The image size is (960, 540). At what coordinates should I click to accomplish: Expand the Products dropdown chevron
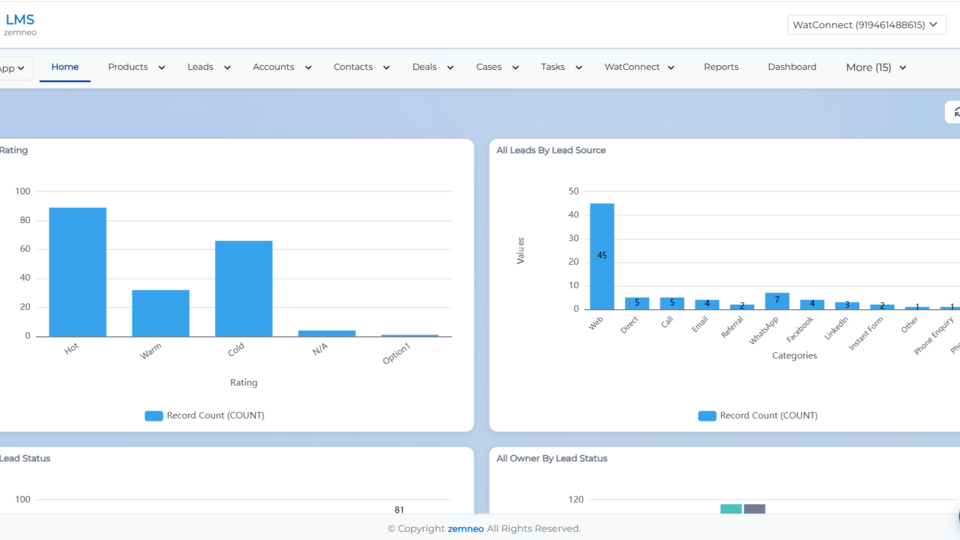[x=162, y=68]
